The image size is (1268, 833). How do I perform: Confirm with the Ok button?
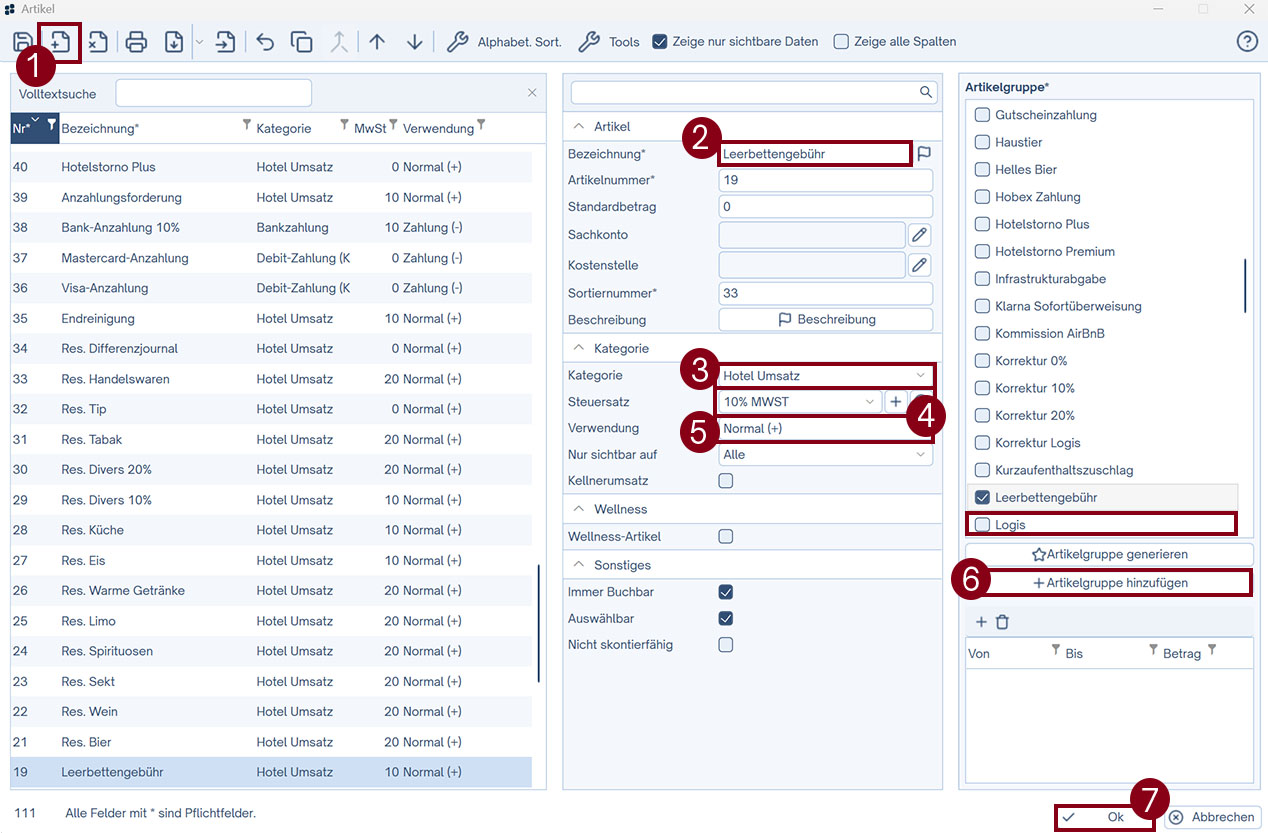click(1104, 817)
